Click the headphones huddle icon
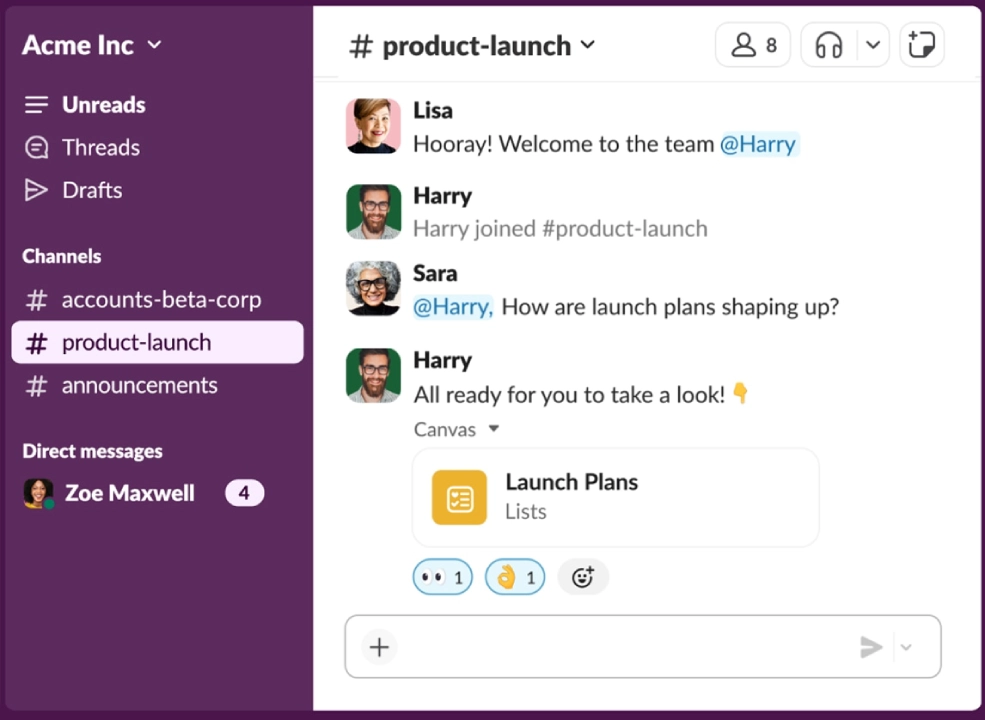This screenshot has width=985, height=720. pos(828,46)
